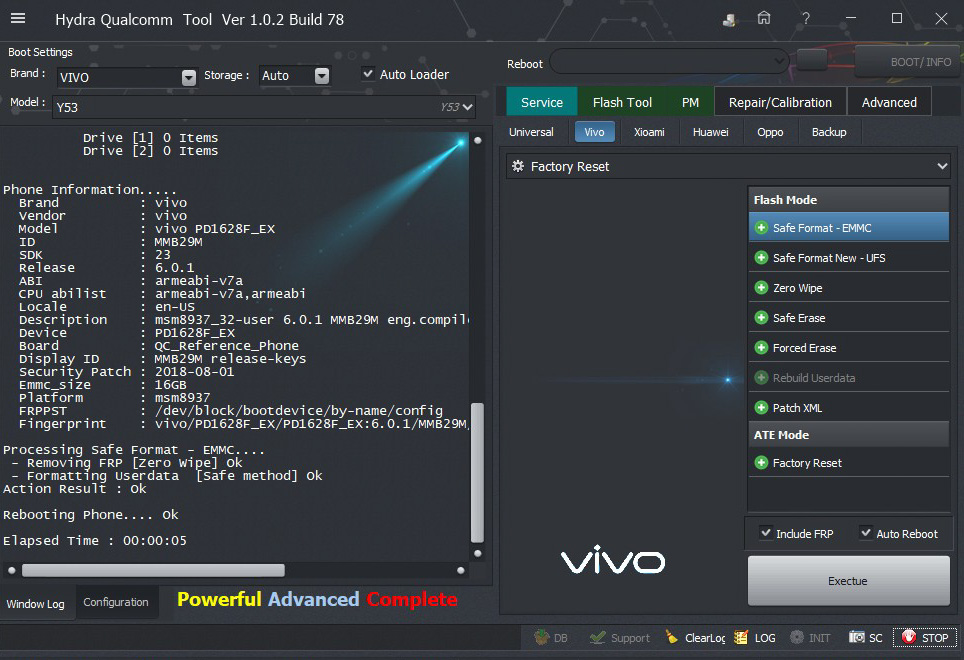
Task: Switch to the Flash Tool tab
Action: [622, 102]
